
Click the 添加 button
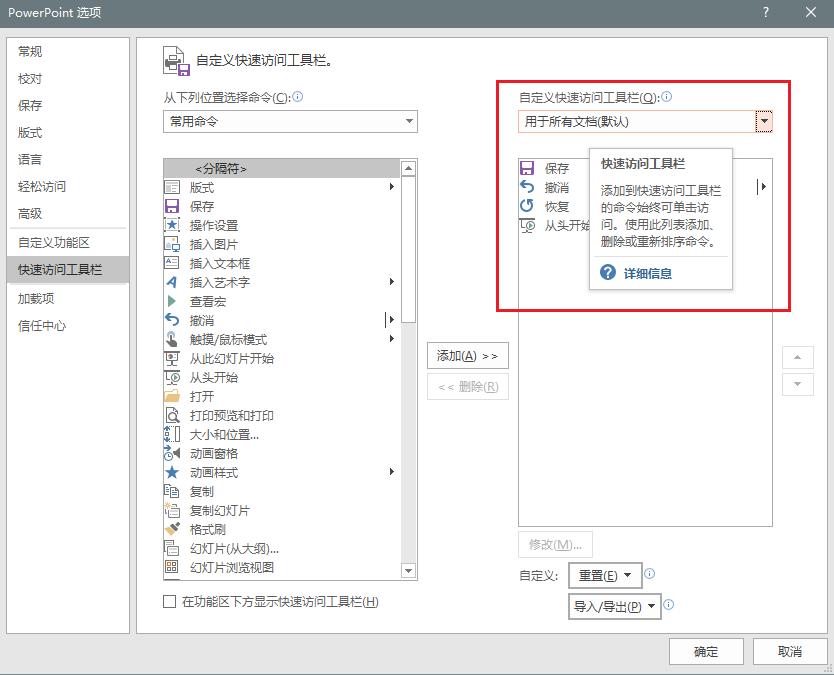coord(467,356)
